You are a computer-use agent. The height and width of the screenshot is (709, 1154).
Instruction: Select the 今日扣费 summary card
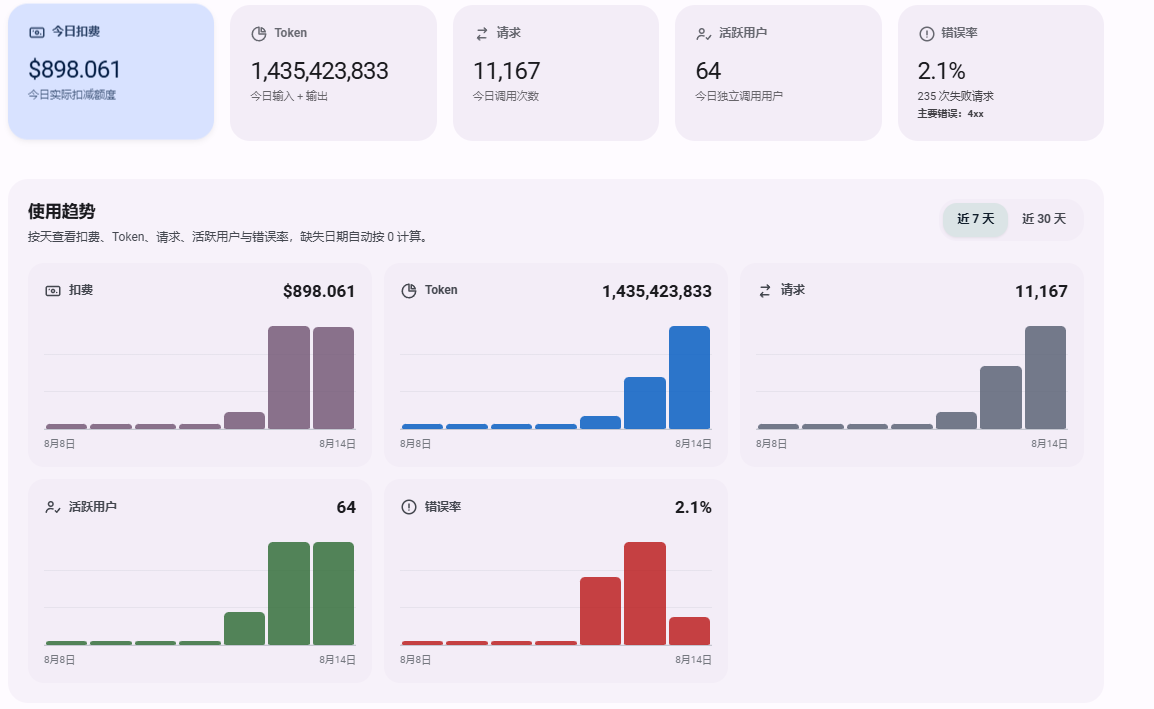[111, 71]
